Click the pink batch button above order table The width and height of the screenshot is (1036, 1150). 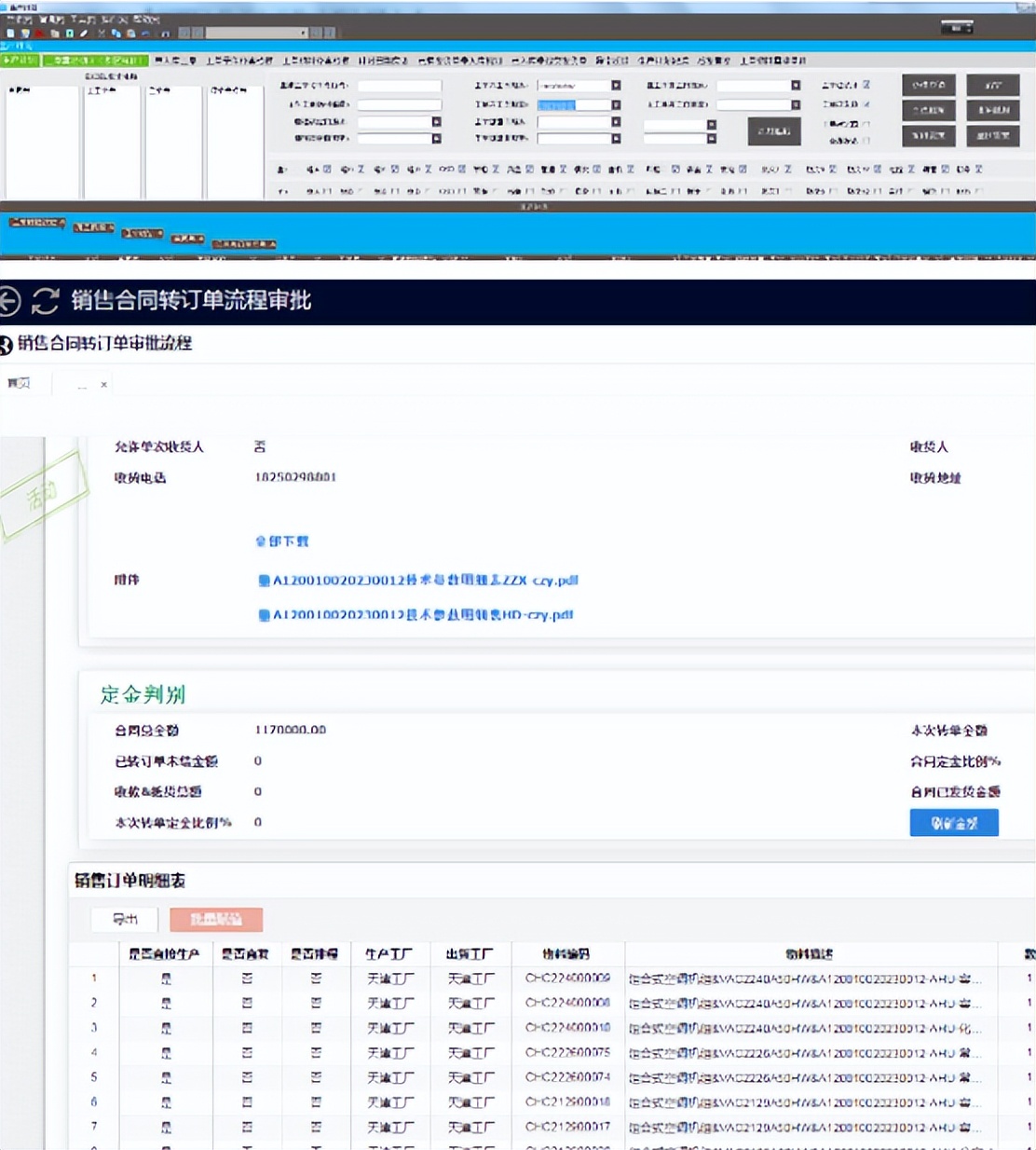[x=216, y=920]
